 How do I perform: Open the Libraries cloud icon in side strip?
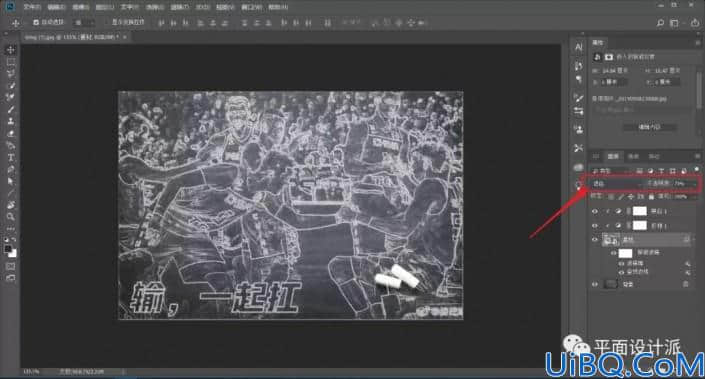click(579, 167)
